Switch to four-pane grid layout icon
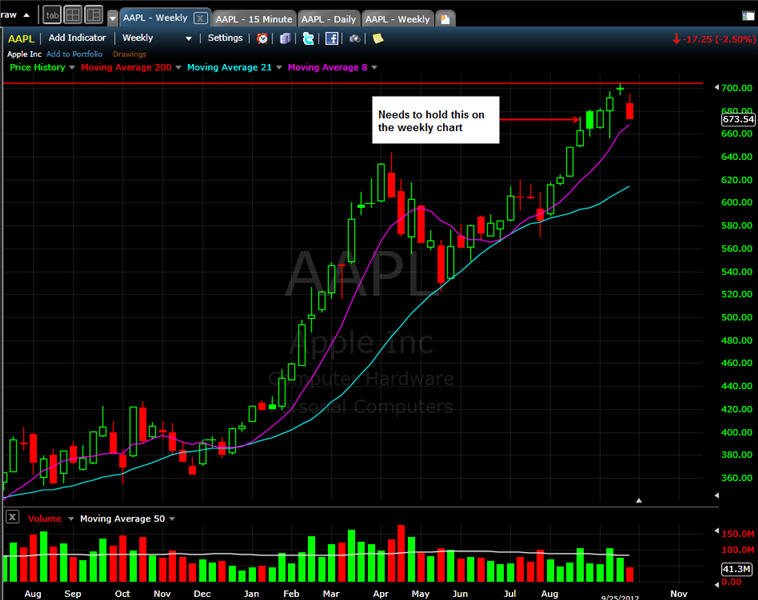This screenshot has width=758, height=600. 73,15
